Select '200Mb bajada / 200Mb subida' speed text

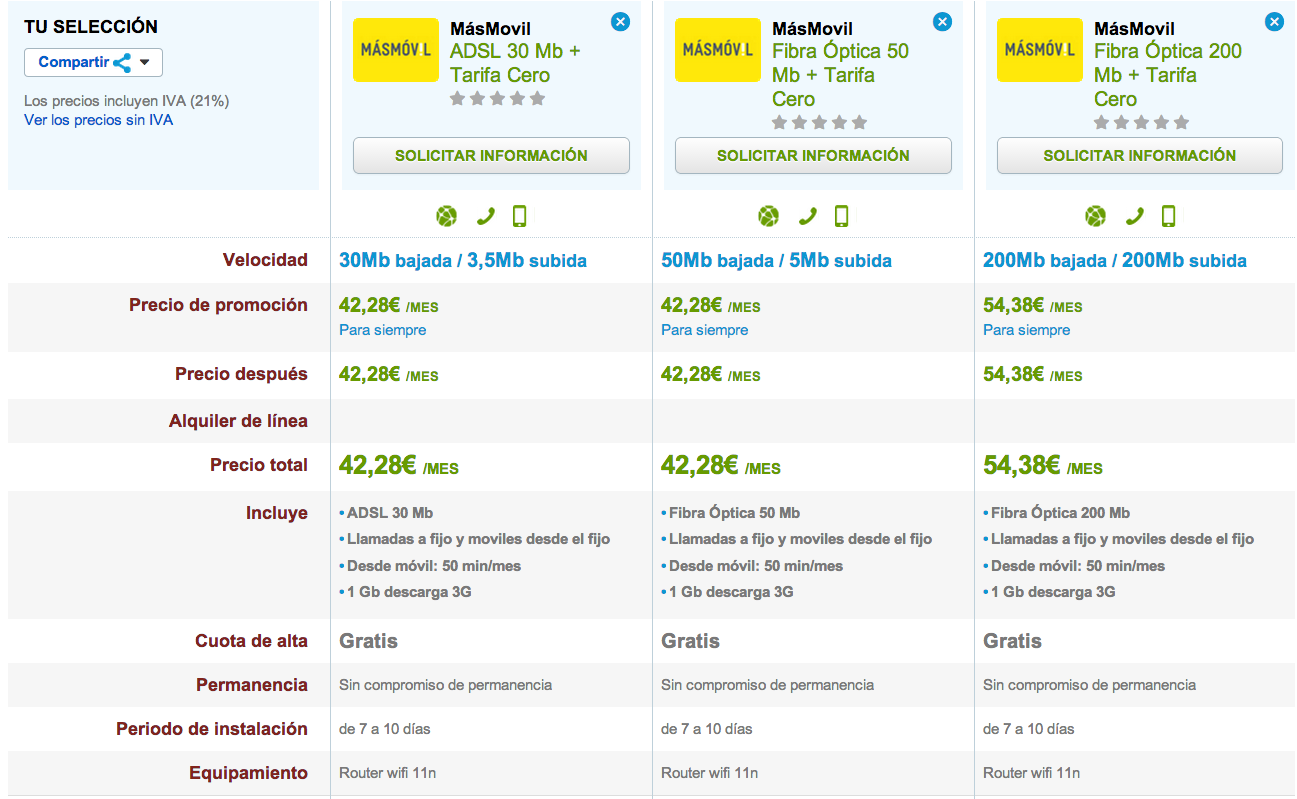(x=1115, y=261)
